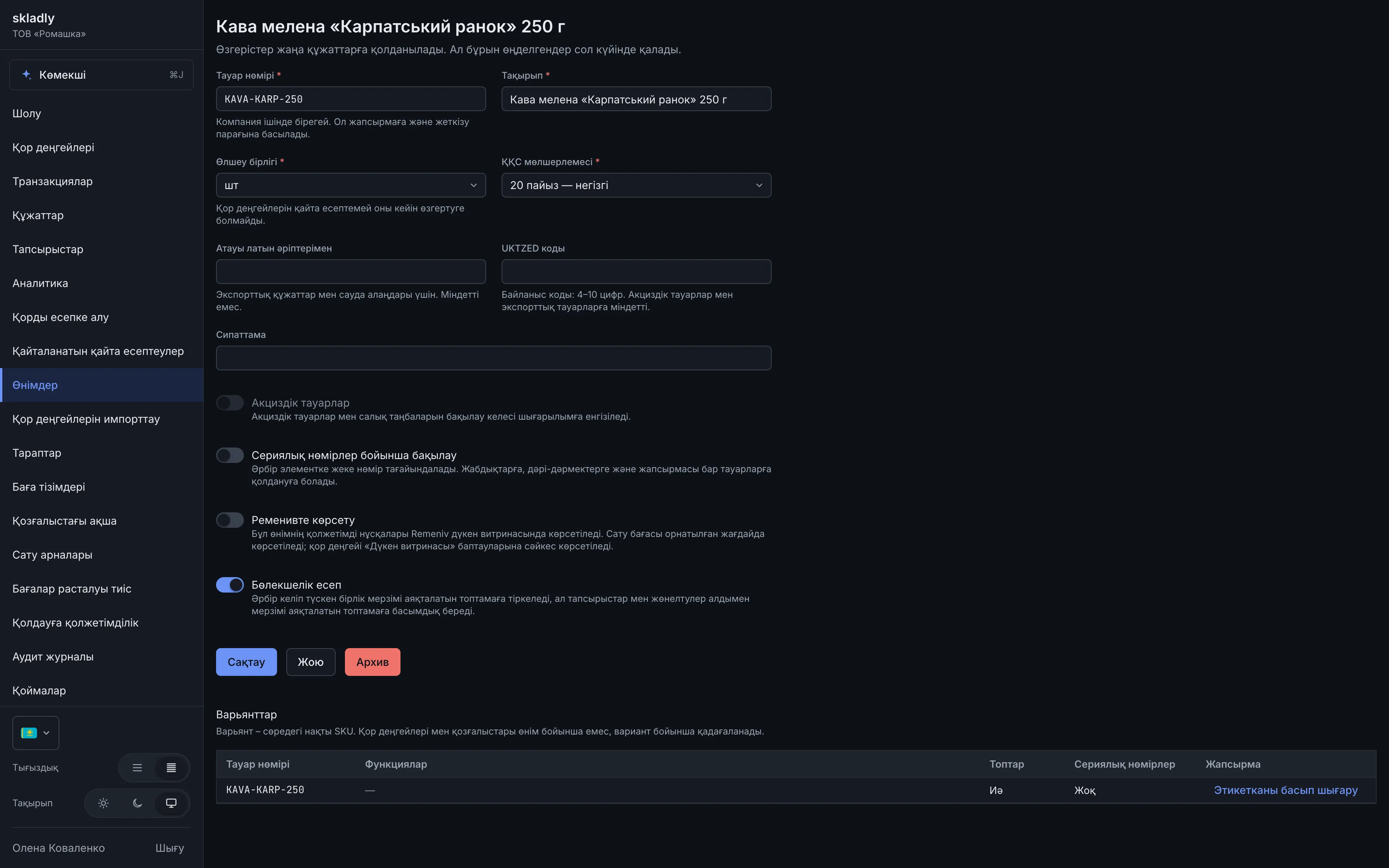This screenshot has height=868, width=1389.
Task: Enable Сериялық нөмірлер бойынша бақылау switch
Action: (x=230, y=455)
